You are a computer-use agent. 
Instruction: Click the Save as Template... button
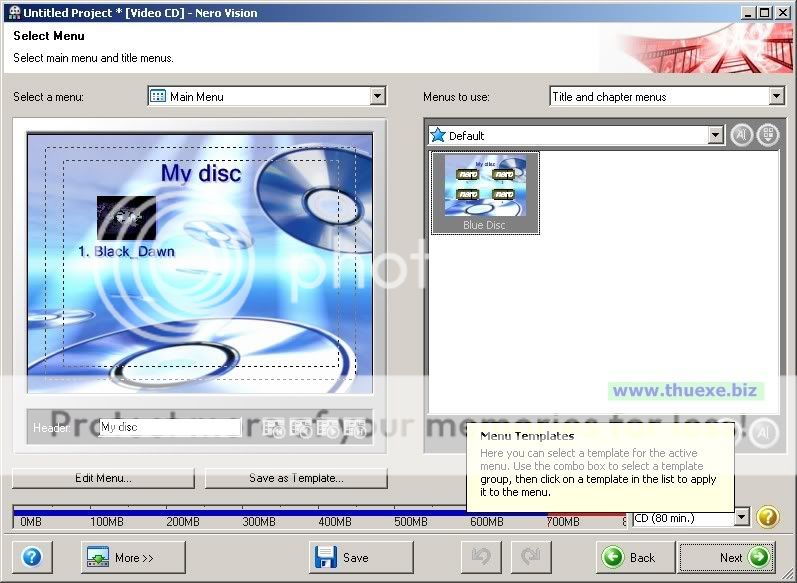click(x=296, y=478)
